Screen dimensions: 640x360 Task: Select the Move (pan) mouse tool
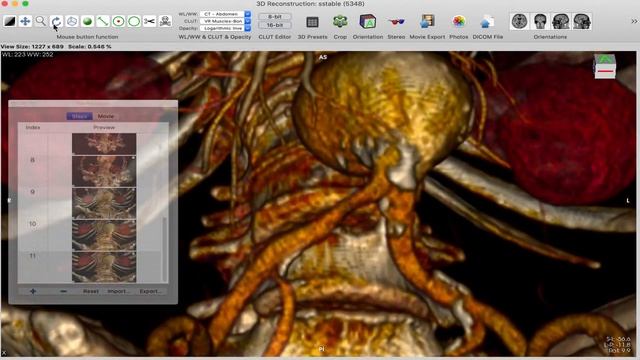click(x=25, y=21)
